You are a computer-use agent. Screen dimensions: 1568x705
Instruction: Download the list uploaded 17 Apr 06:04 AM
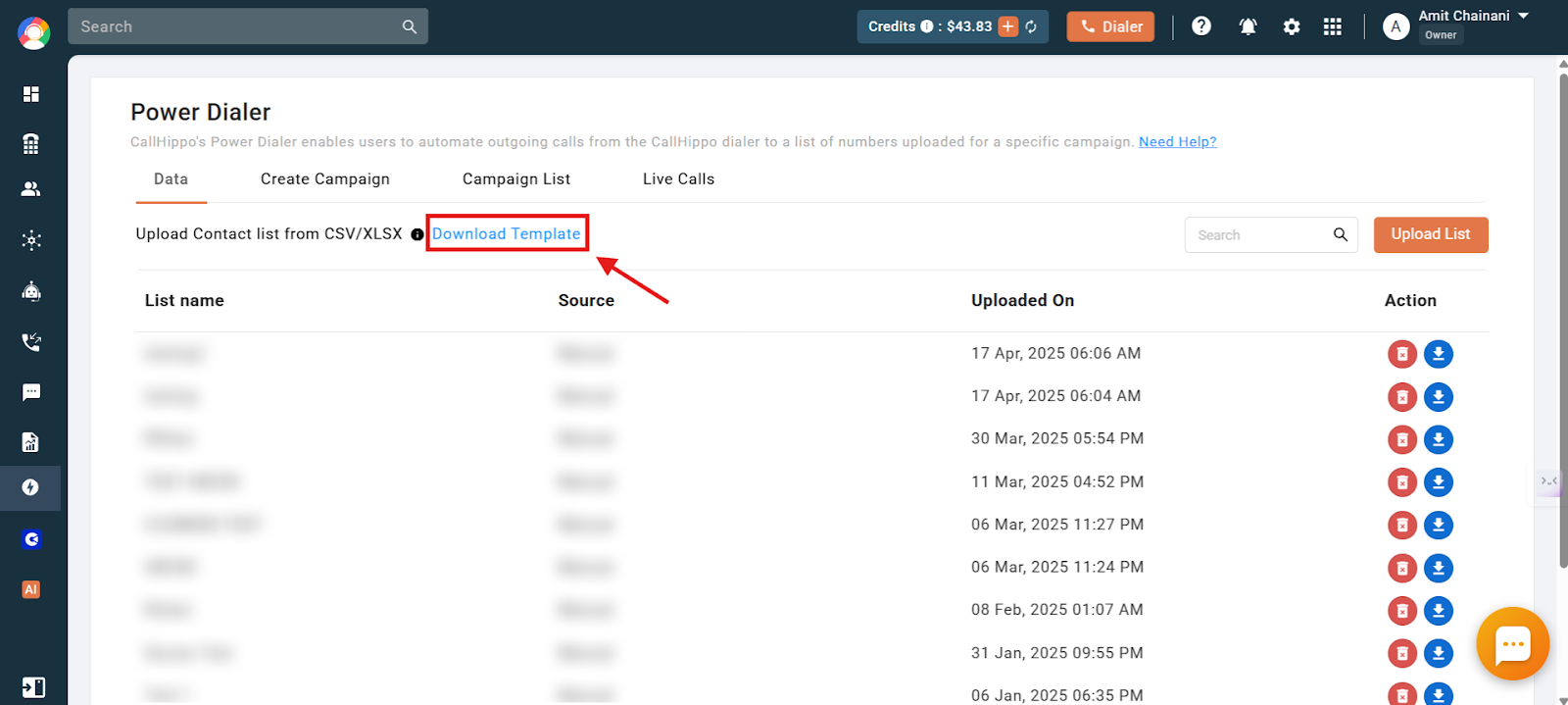(x=1439, y=397)
